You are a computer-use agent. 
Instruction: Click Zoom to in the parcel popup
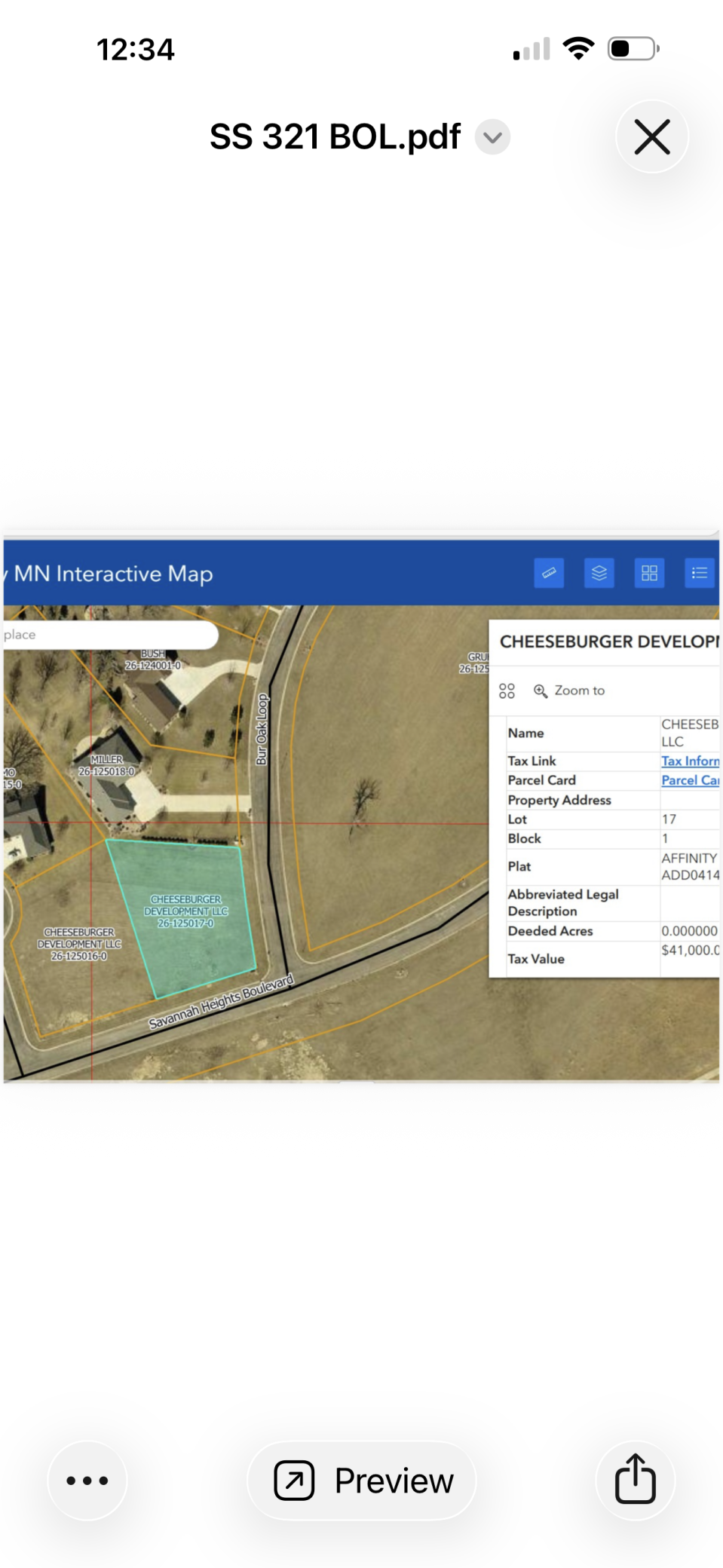tap(569, 691)
